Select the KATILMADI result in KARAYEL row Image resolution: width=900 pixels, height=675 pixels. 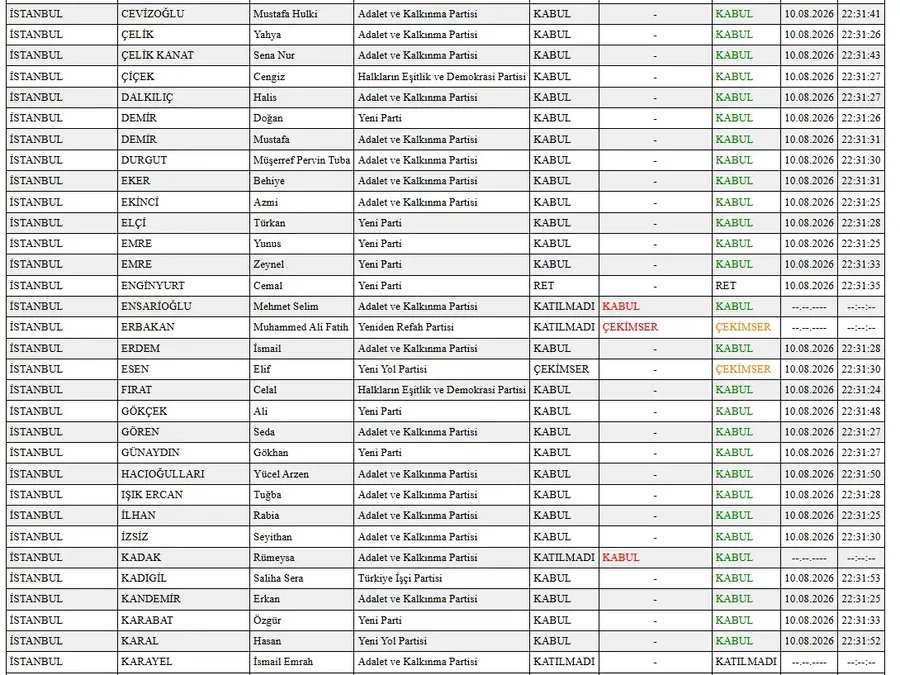[x=746, y=661]
